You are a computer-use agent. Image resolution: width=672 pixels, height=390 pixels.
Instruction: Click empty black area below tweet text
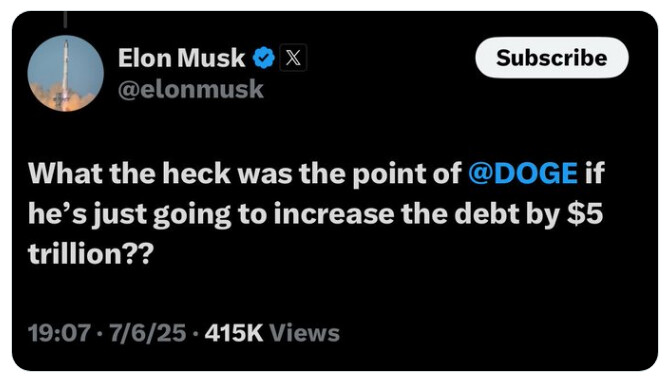334,296
